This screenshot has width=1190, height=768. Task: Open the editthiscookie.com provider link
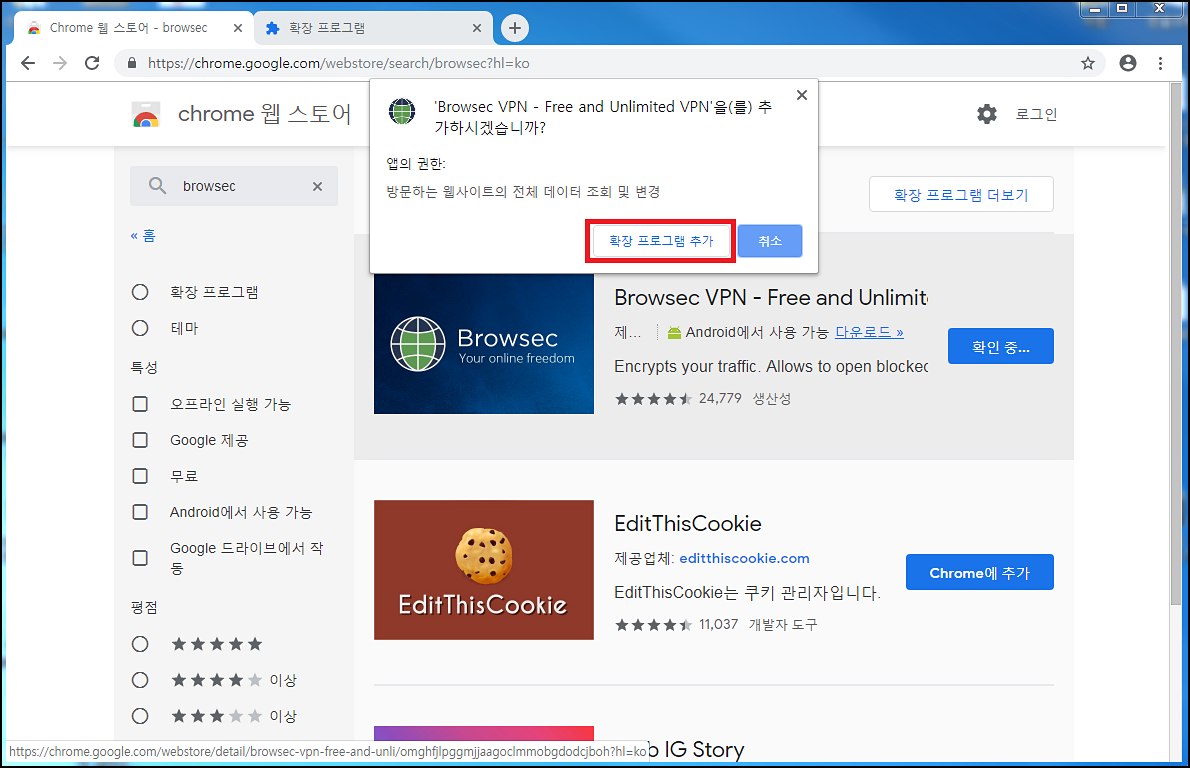(x=744, y=559)
